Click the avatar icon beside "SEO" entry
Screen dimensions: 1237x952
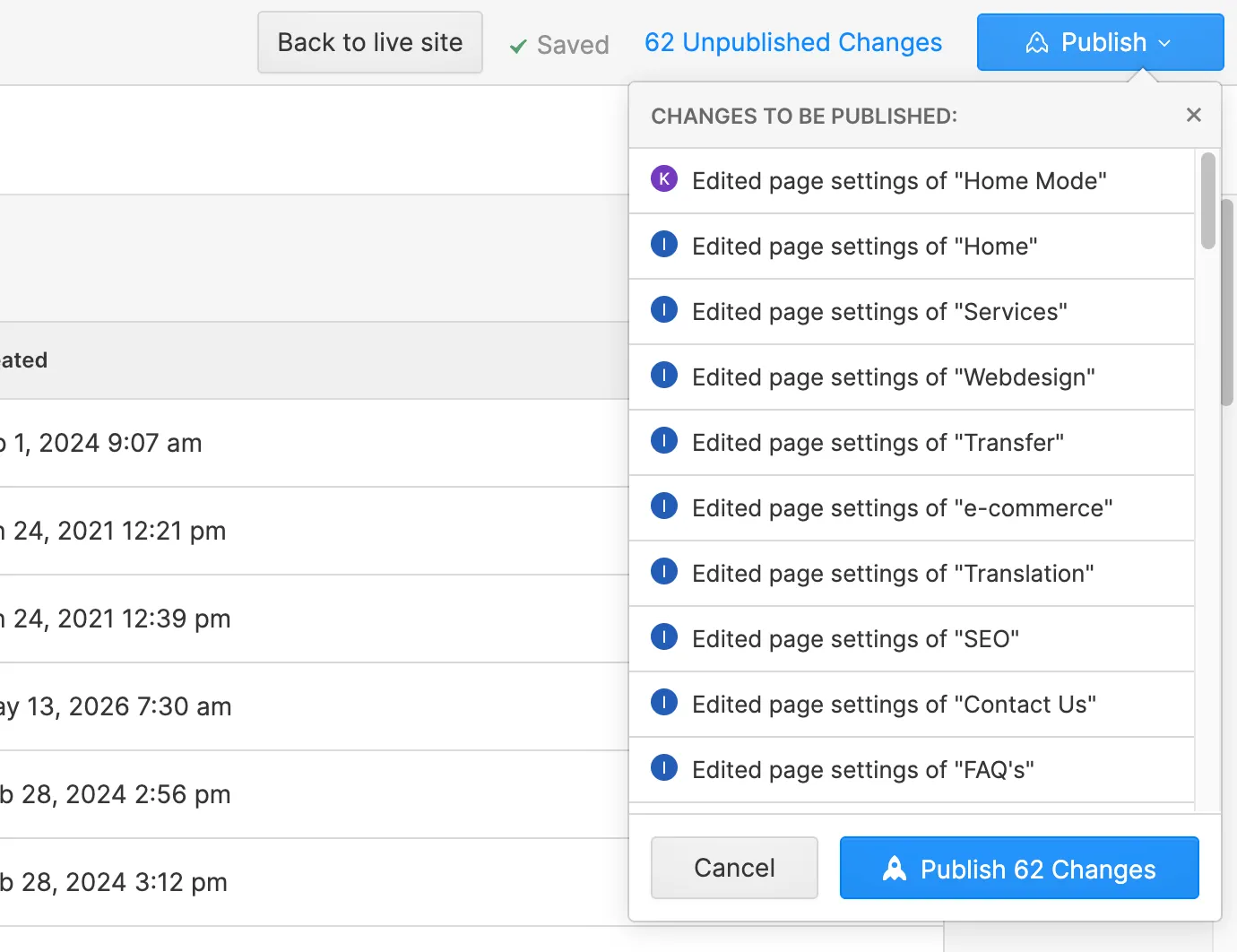click(664, 636)
